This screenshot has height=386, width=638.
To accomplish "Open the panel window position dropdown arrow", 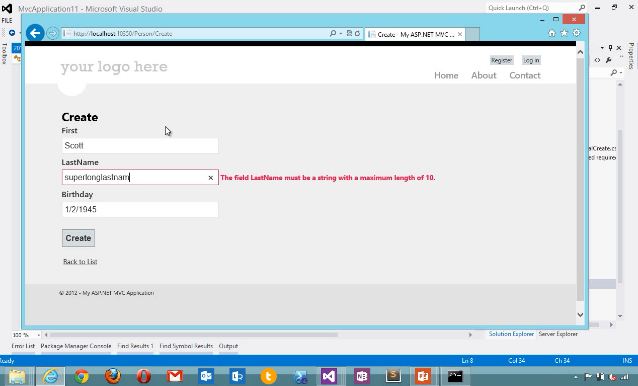I will pyautogui.click(x=602, y=48).
